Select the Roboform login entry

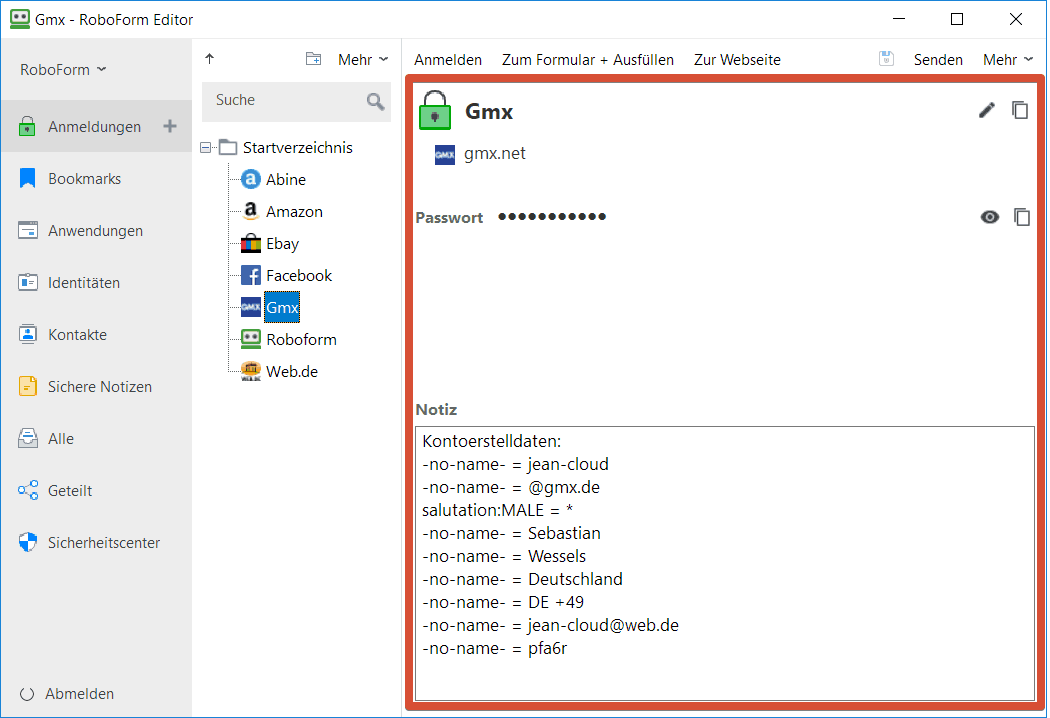click(301, 340)
